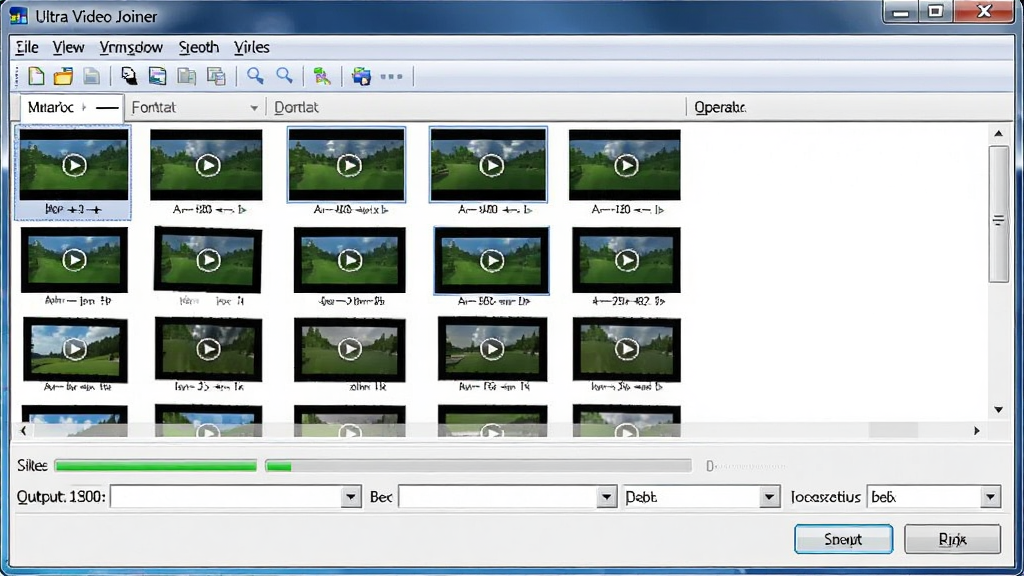Image resolution: width=1024 pixels, height=576 pixels.
Task: Click the vertical scrollbar down arrow
Action: (x=999, y=410)
